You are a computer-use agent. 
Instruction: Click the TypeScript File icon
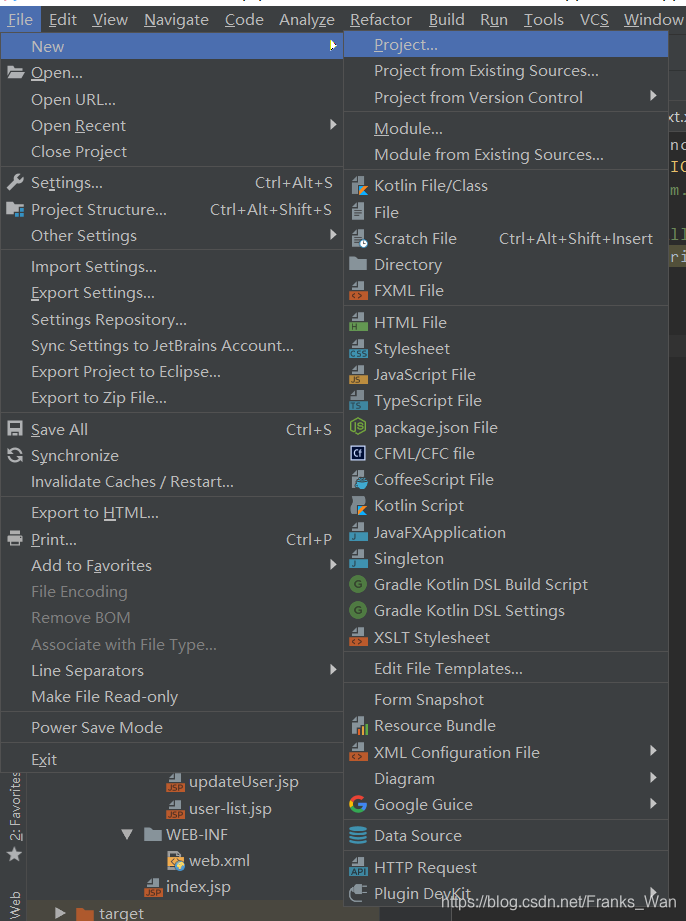358,401
